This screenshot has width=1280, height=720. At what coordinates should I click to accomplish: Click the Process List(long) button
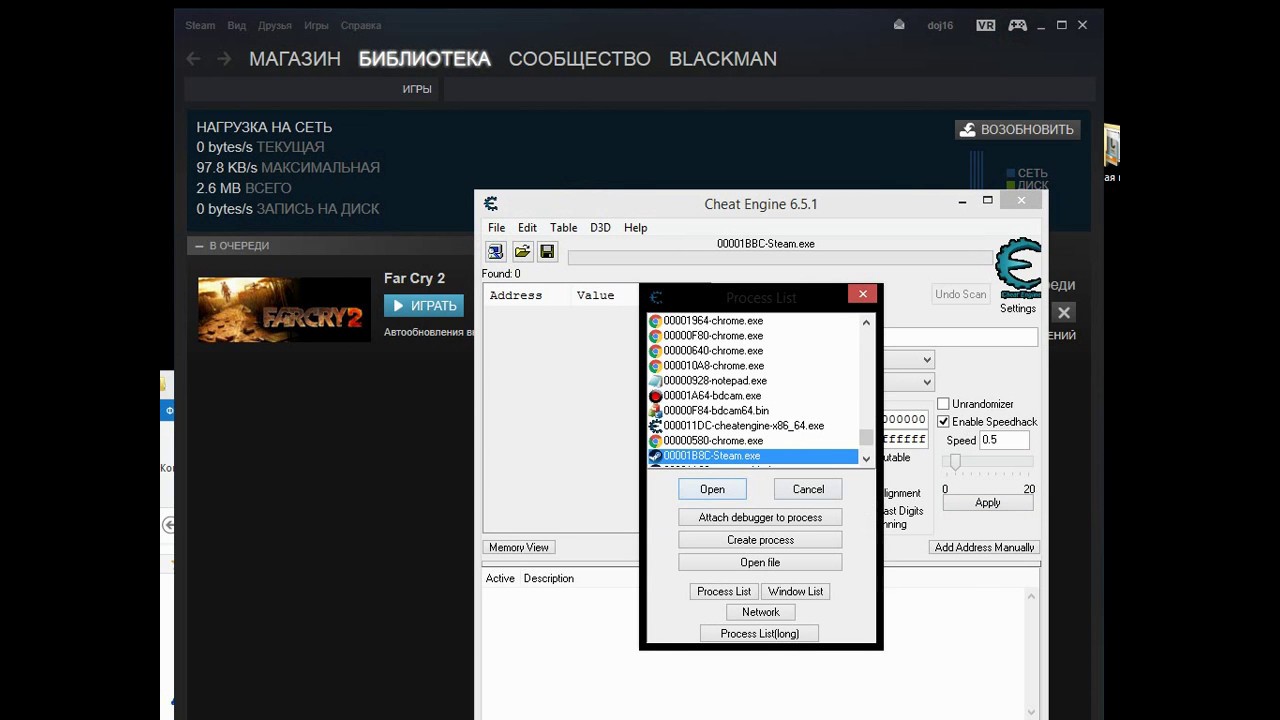(759, 633)
